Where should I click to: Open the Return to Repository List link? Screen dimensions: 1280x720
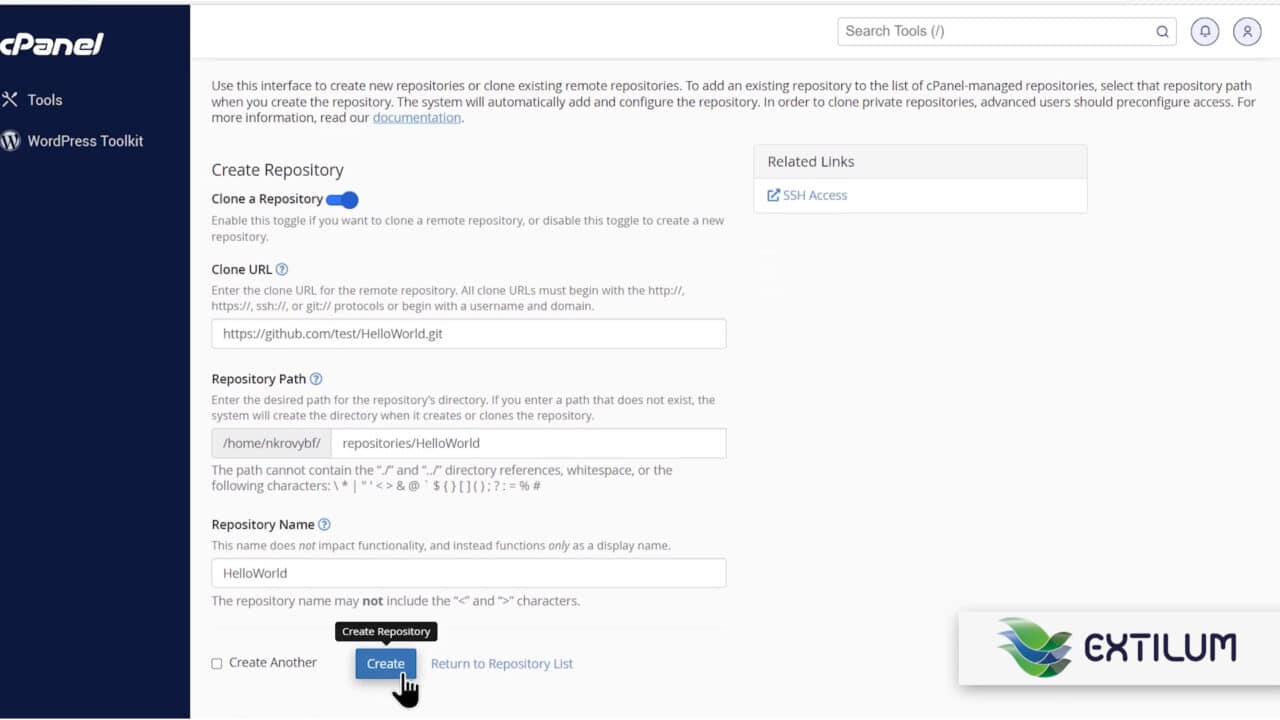coord(501,663)
